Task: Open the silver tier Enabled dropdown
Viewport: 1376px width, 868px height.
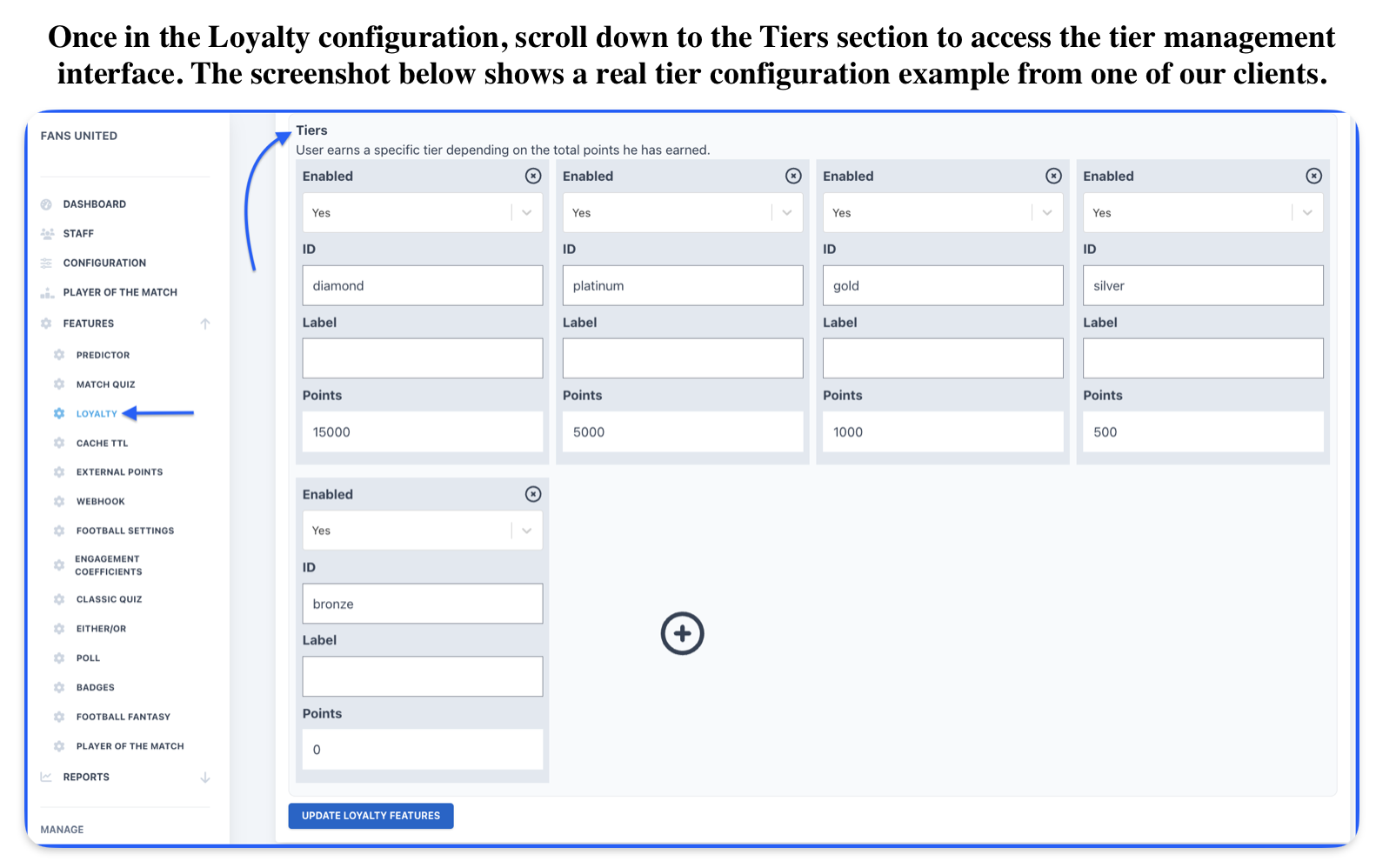Action: (x=1203, y=212)
